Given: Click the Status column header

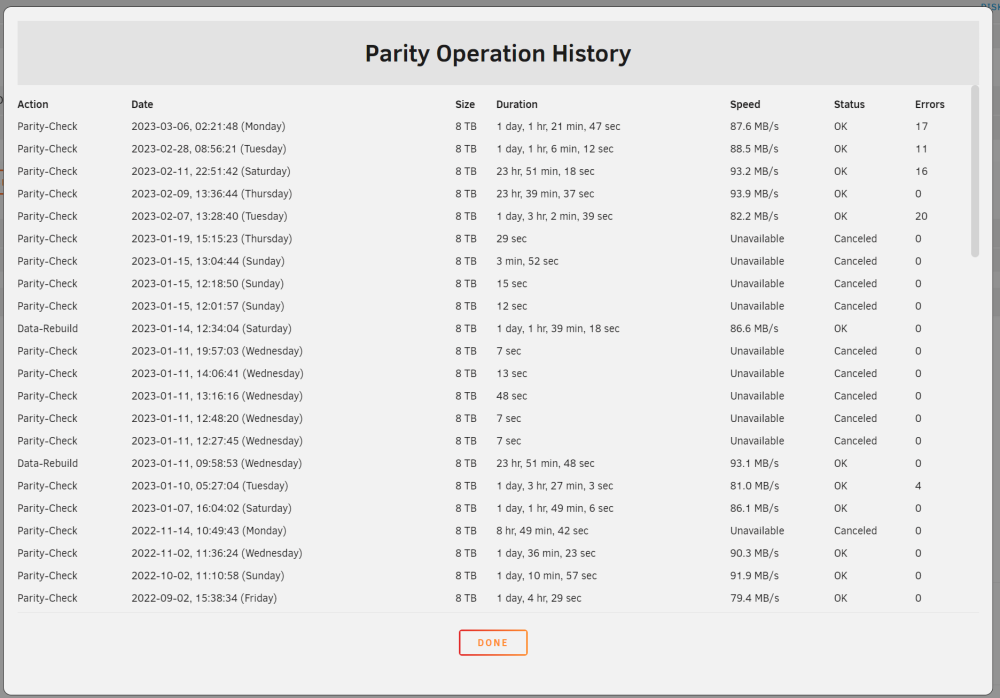Looking at the screenshot, I should point(849,104).
